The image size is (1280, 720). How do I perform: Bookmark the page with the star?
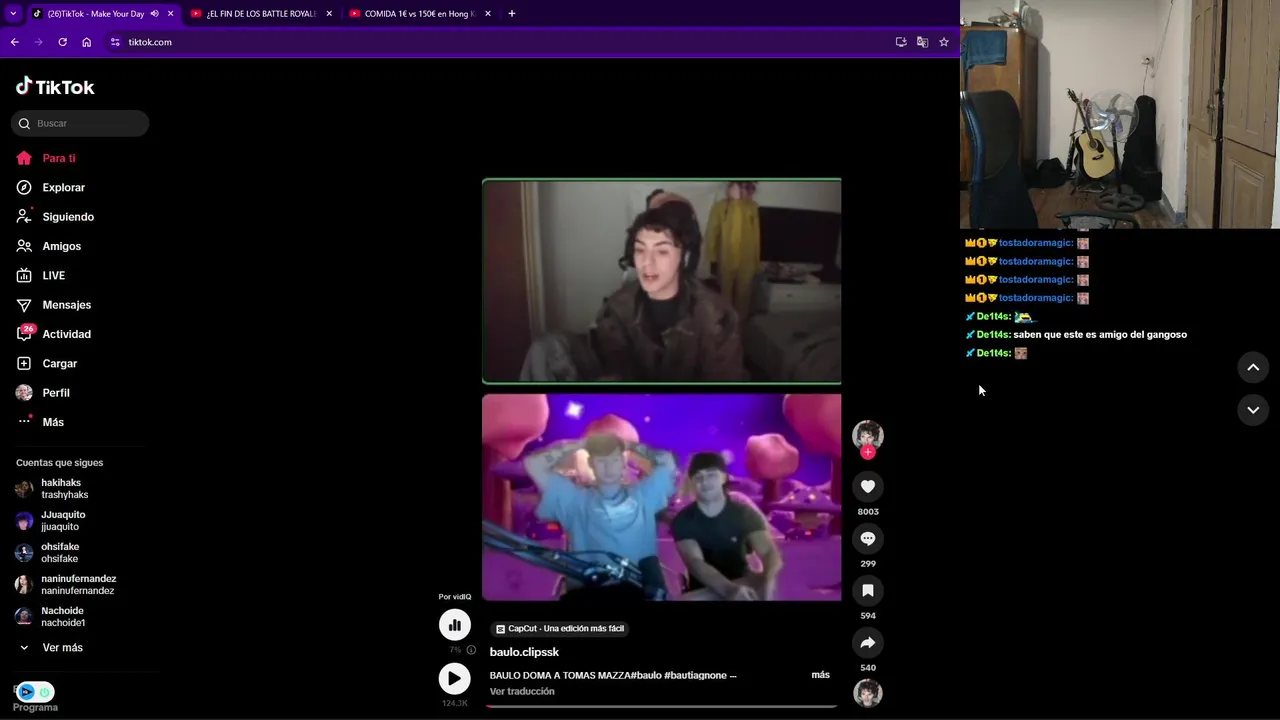click(x=943, y=42)
